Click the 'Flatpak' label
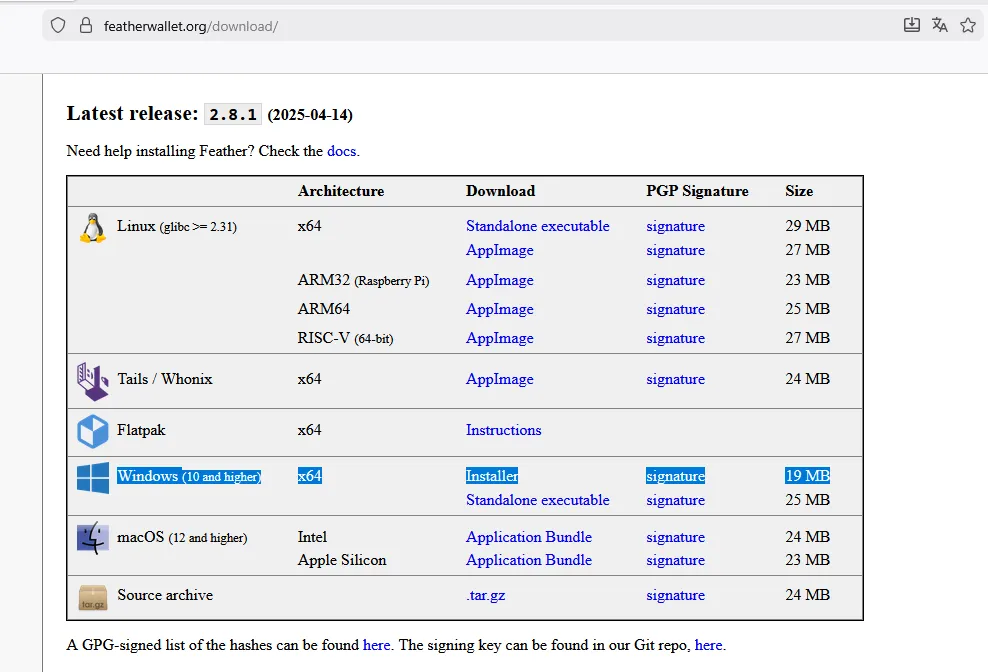Screen dimensions: 988x672 click(141, 430)
